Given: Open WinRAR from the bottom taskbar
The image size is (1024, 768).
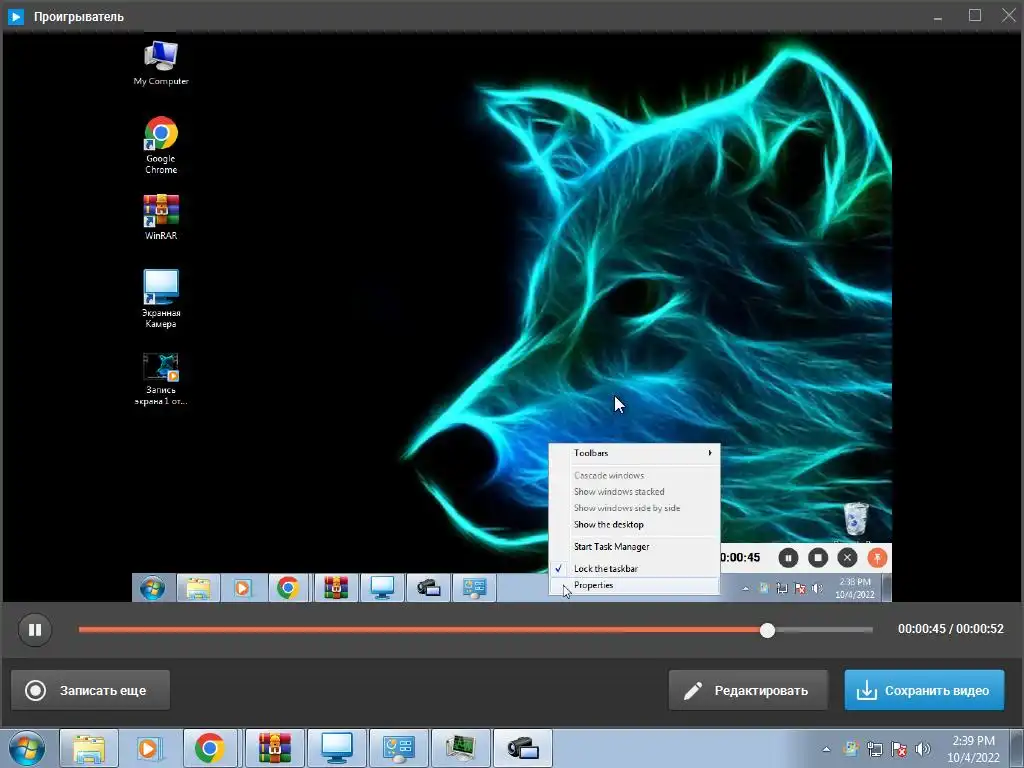Looking at the screenshot, I should click(275, 748).
